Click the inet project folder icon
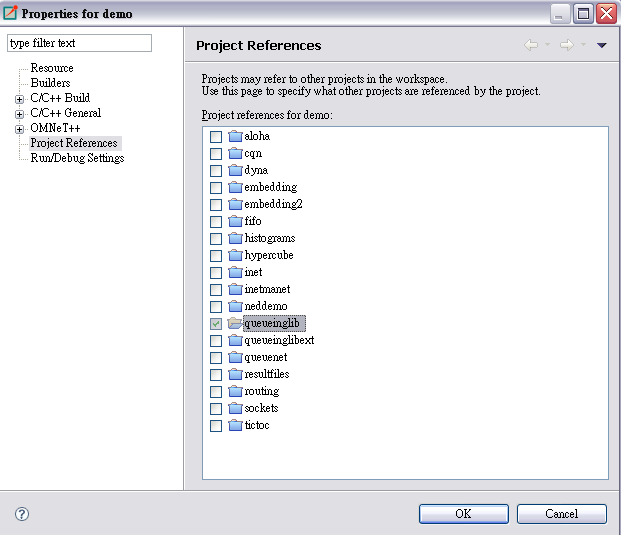Screen dimensions: 621x535 pyautogui.click(x=235, y=272)
